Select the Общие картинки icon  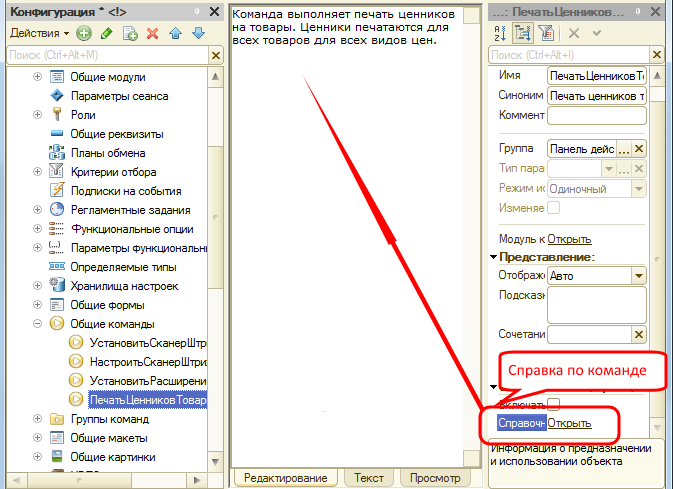click(57, 456)
